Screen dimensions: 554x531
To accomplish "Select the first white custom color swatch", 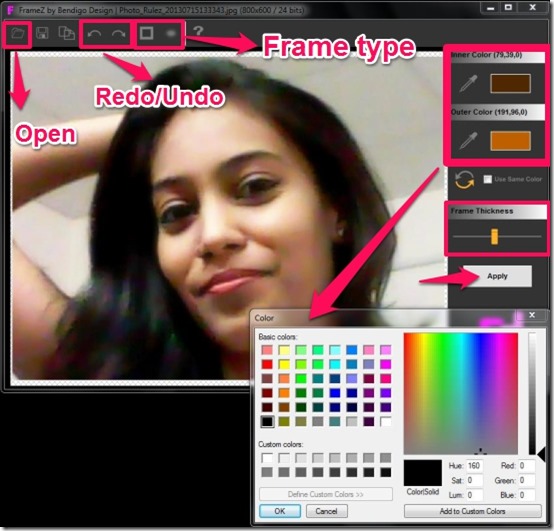I will pos(267,458).
